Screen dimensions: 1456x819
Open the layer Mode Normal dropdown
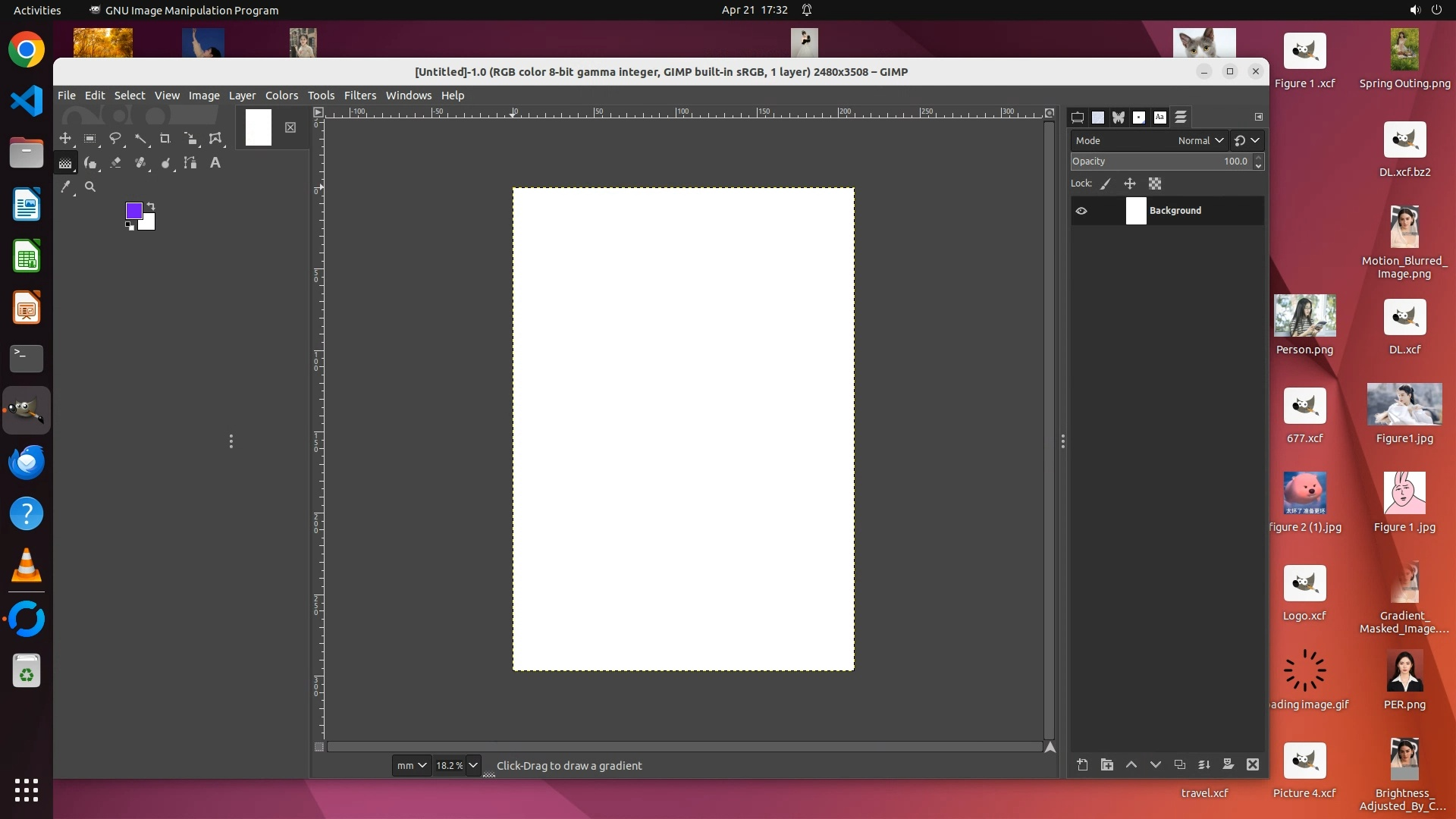[x=1200, y=140]
